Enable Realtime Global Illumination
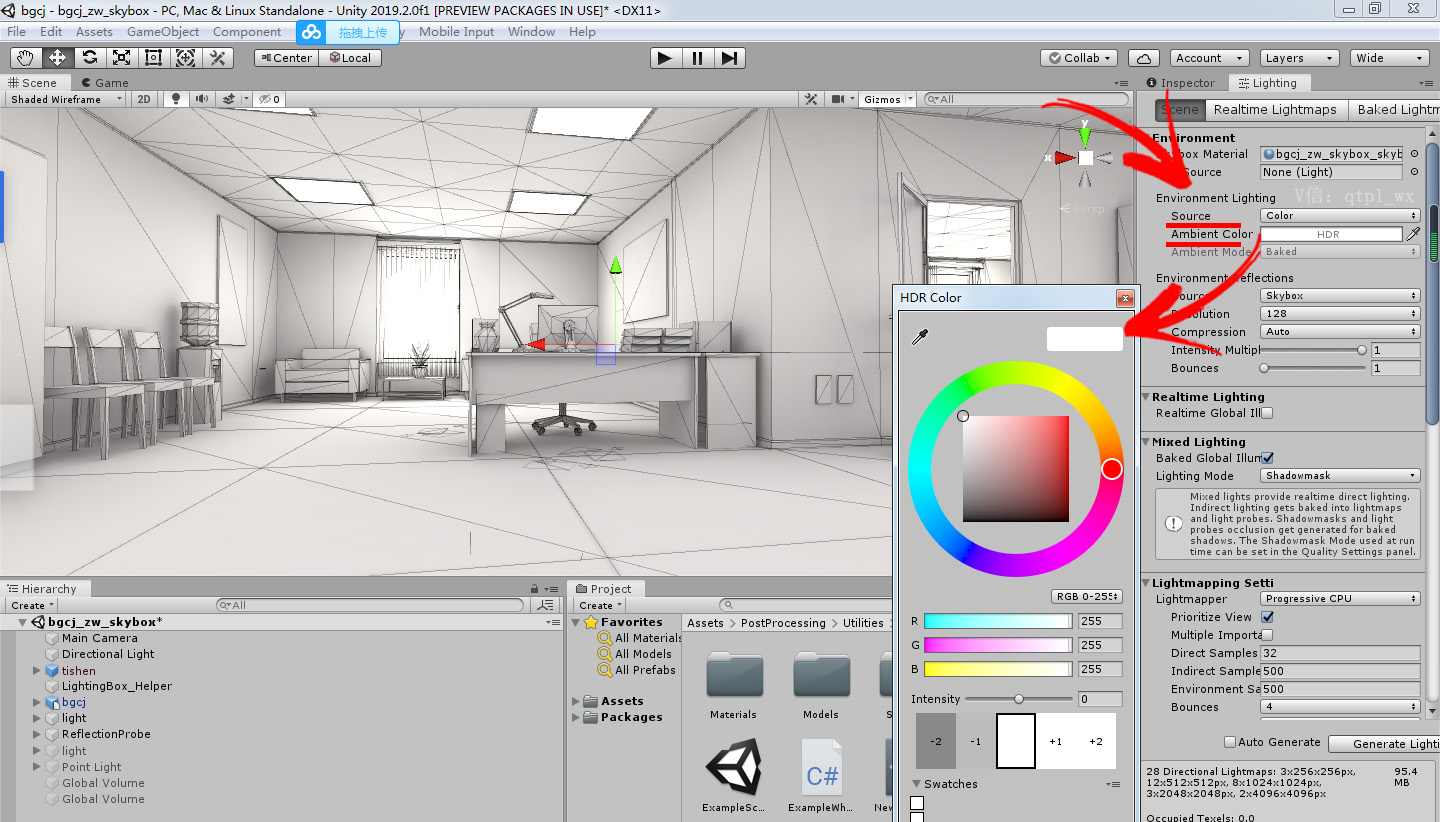The width and height of the screenshot is (1440, 822). tap(1266, 413)
